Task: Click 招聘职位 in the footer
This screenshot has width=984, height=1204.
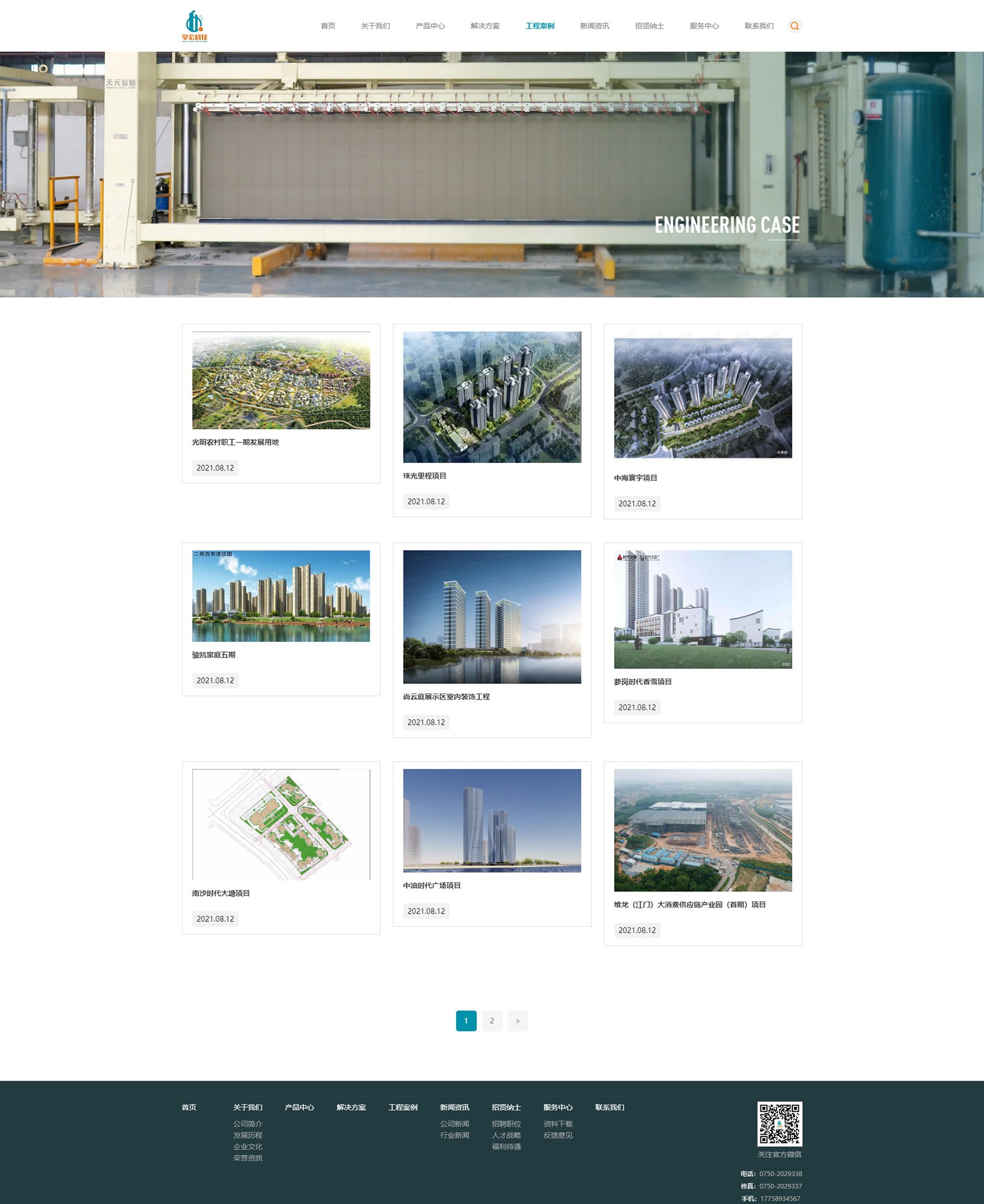Action: 506,1124
